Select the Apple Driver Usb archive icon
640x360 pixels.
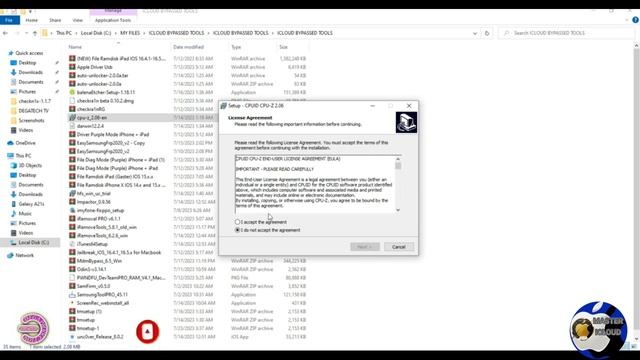[x=72, y=67]
